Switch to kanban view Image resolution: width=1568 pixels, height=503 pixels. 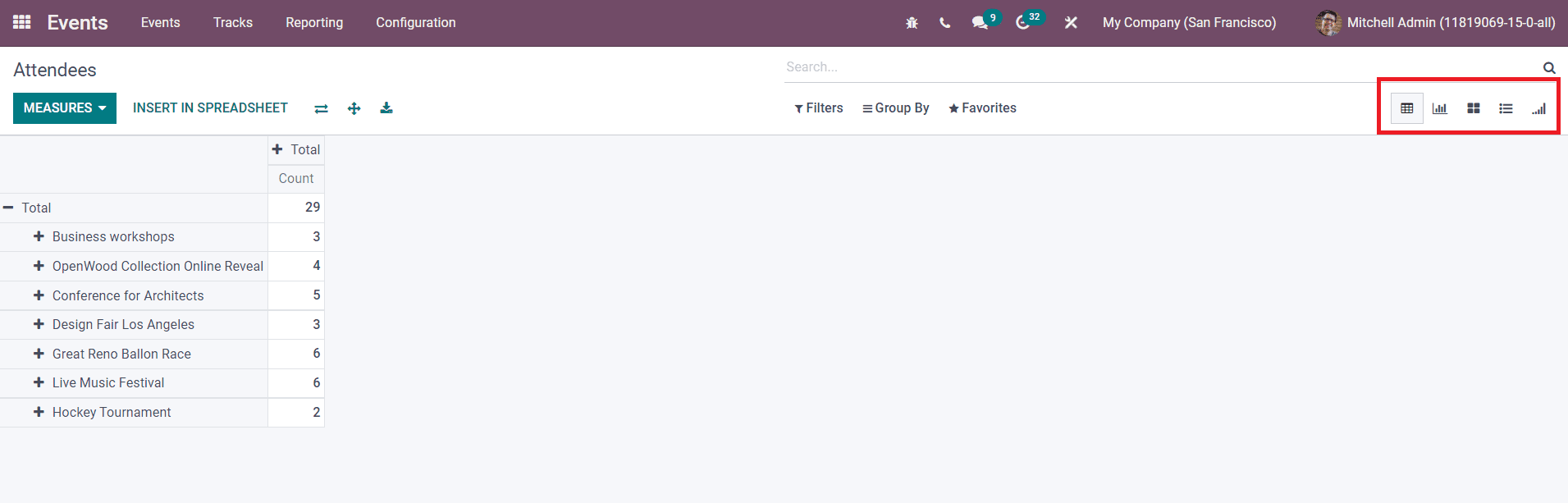coord(1474,108)
